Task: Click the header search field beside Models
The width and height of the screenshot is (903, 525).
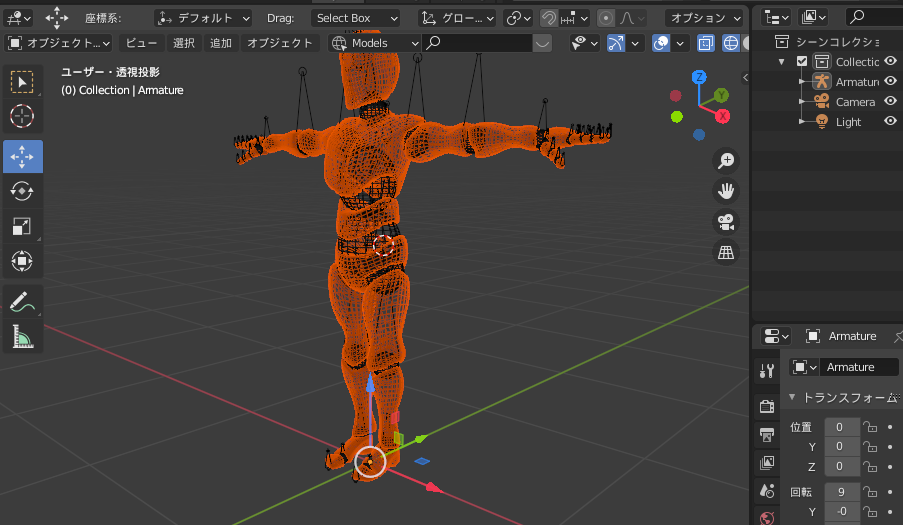Action: (x=477, y=43)
